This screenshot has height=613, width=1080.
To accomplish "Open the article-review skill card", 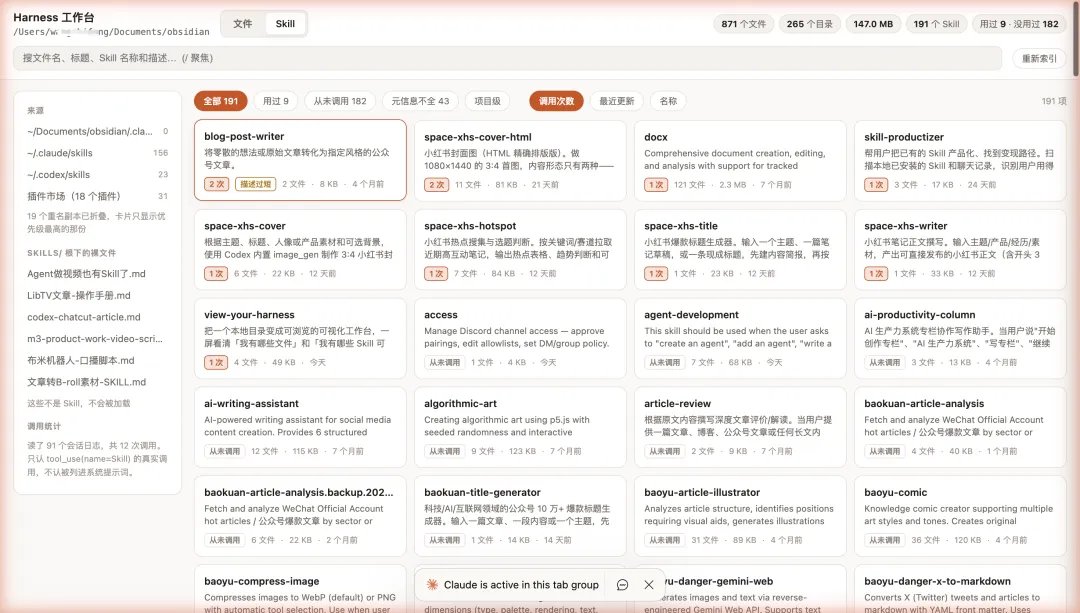I will coord(740,428).
